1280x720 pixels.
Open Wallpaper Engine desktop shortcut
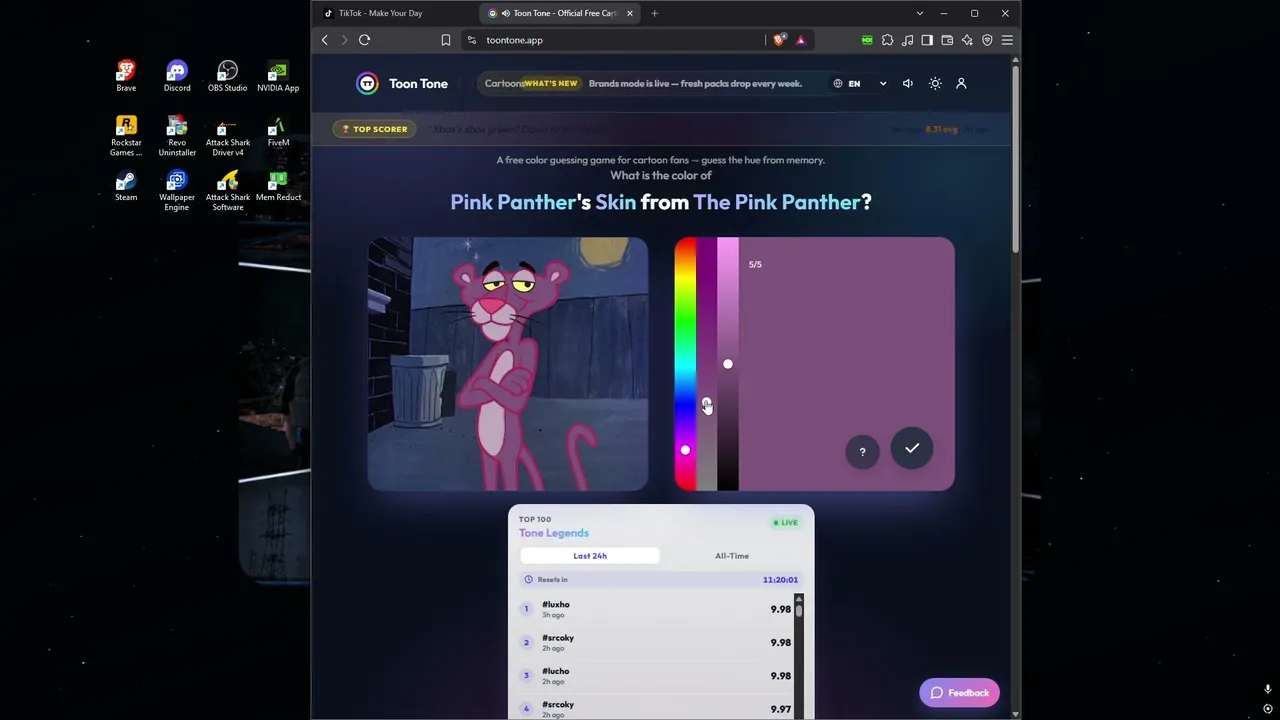point(177,191)
